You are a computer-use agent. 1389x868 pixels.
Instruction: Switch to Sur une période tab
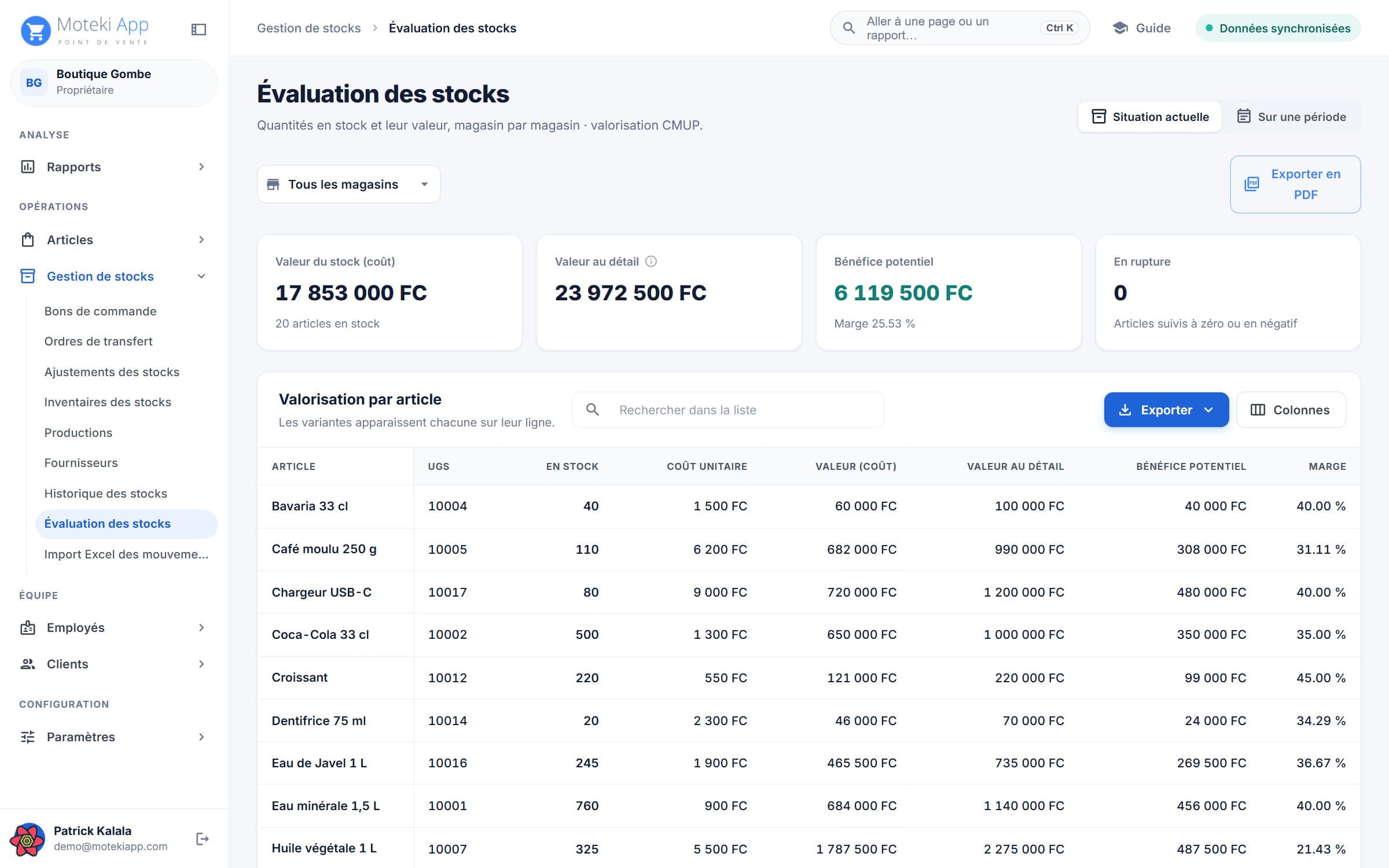pos(1291,117)
